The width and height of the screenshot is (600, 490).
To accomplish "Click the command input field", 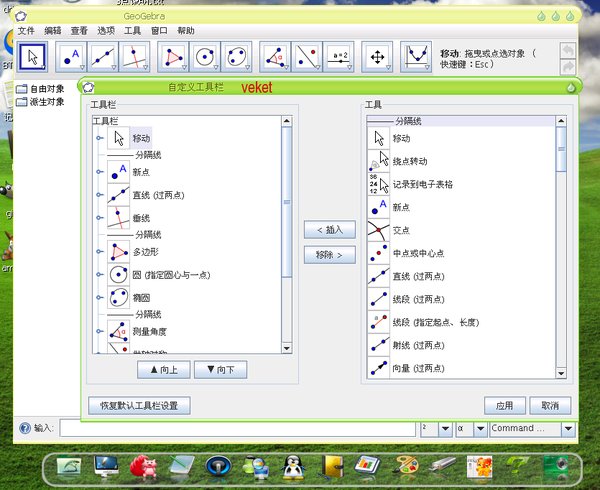I will pos(238,428).
